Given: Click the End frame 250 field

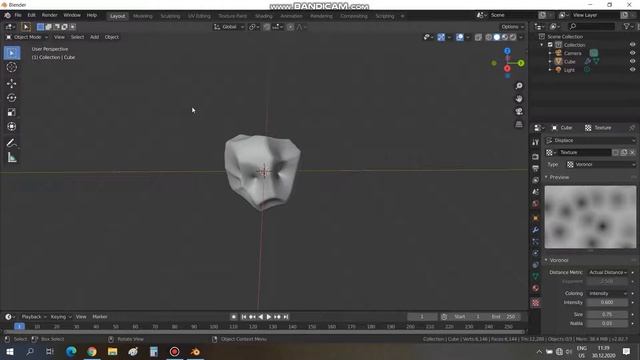Looking at the screenshot, I should (503, 317).
